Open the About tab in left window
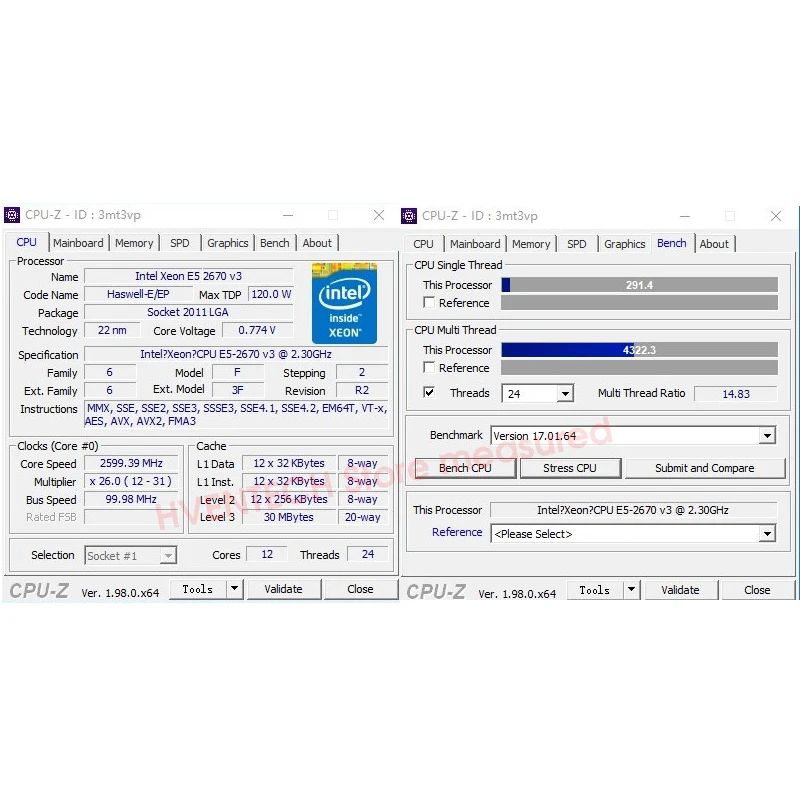 [317, 243]
